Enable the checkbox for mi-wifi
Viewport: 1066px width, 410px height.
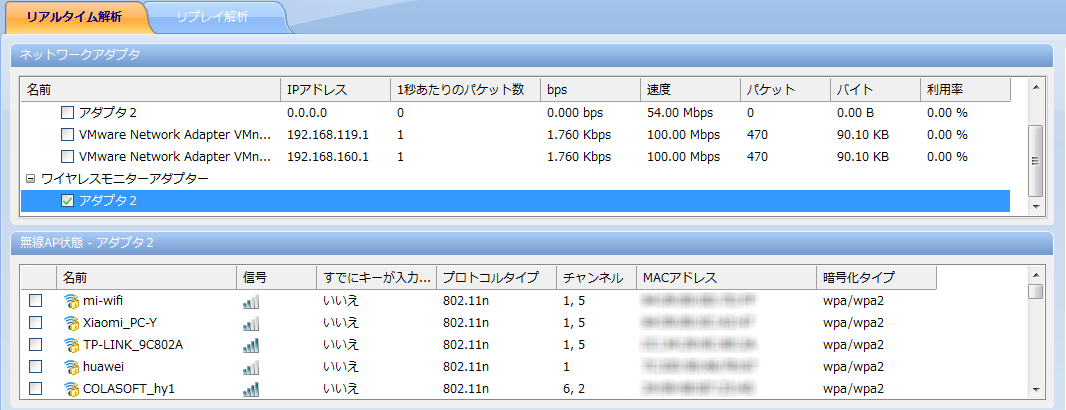pos(36,301)
